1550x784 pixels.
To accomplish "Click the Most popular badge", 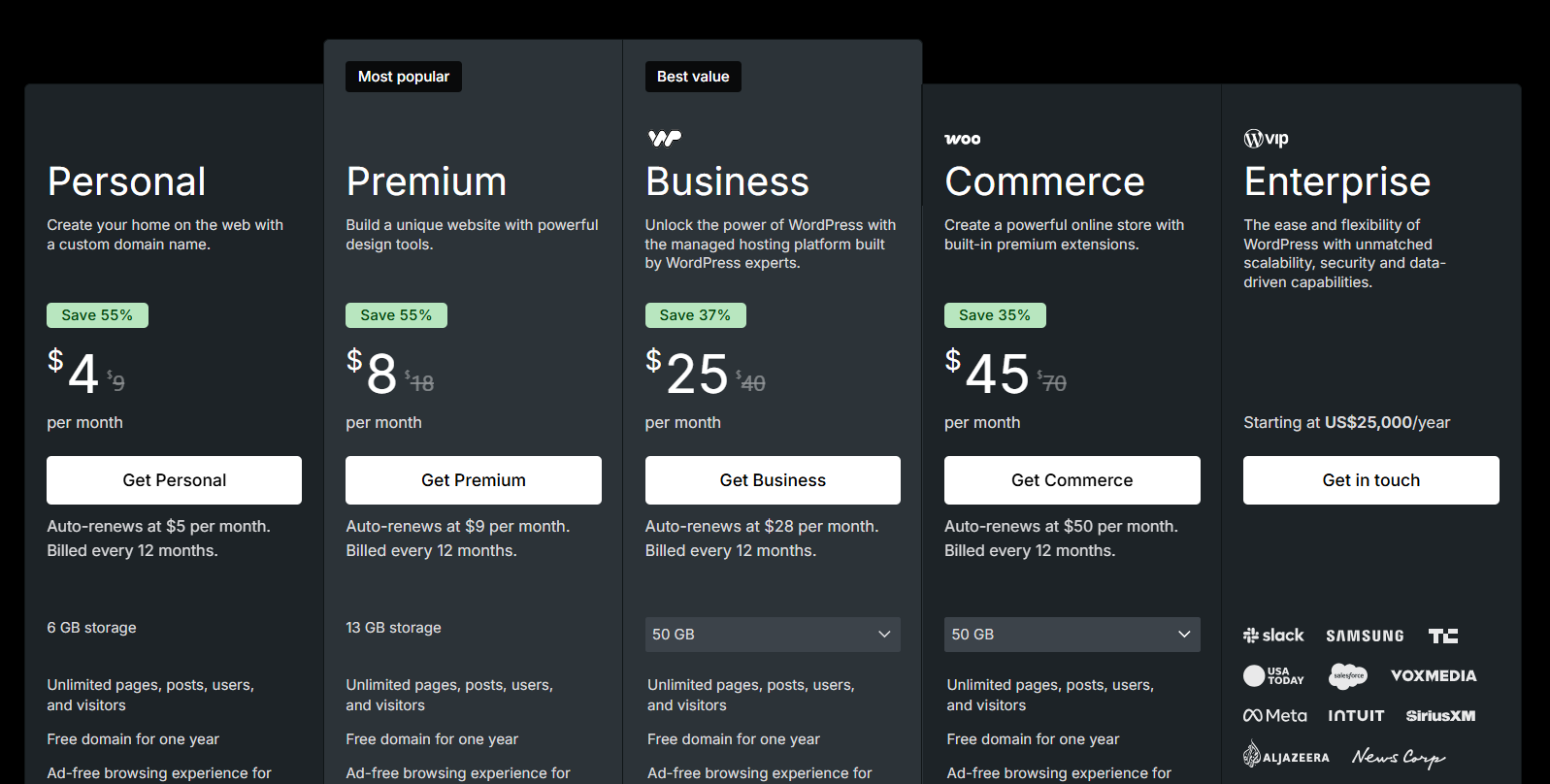I will (404, 77).
